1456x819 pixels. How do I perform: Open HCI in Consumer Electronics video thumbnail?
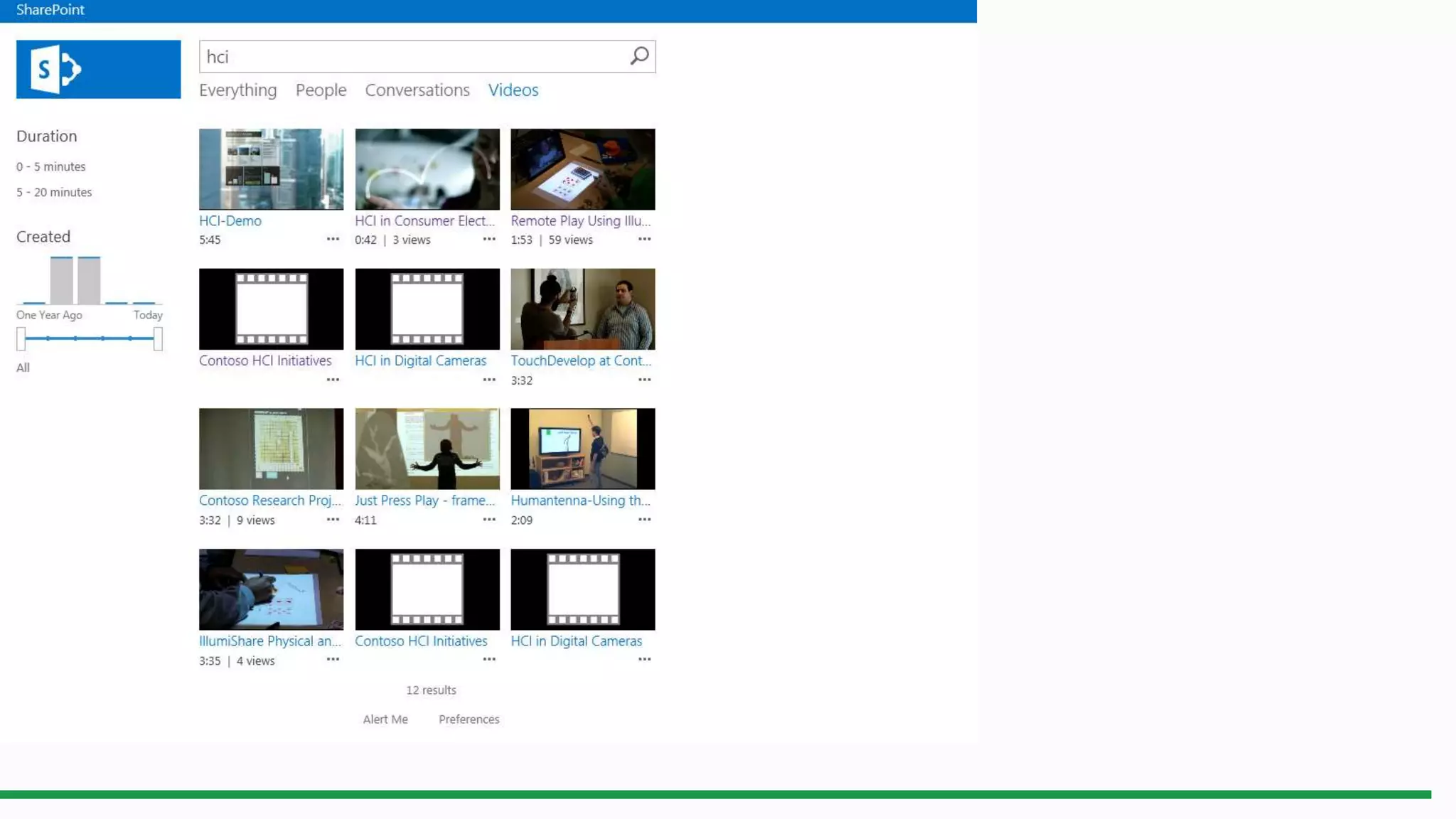pyautogui.click(x=427, y=169)
